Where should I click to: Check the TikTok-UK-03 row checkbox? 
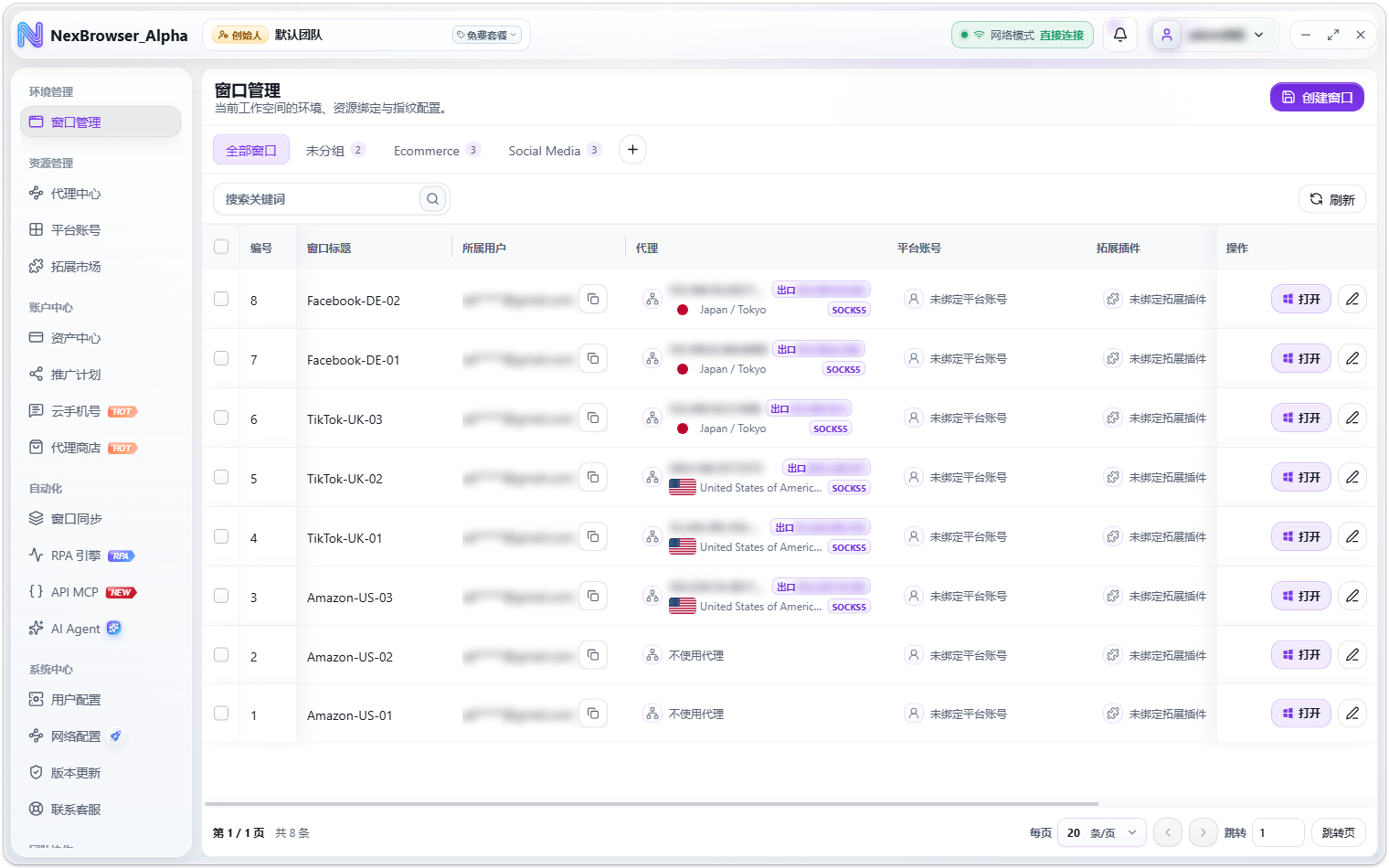[221, 418]
